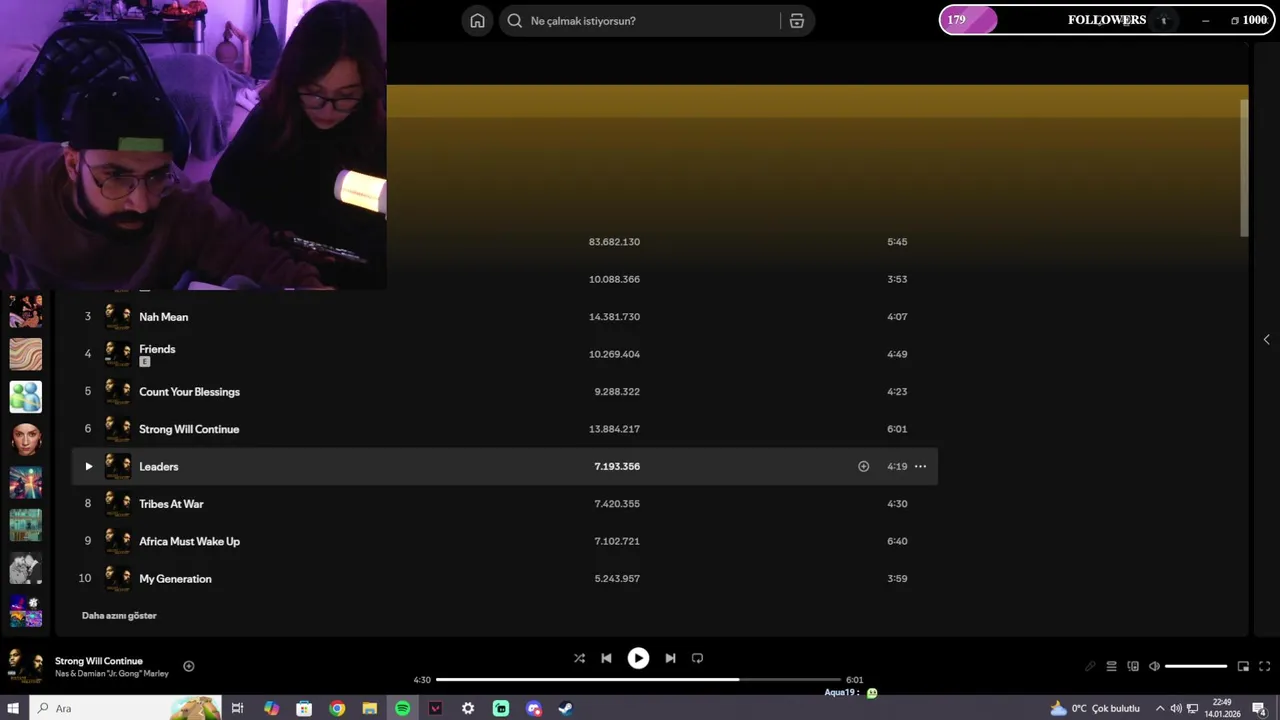
Task: Expand the right sidebar using the chevron
Action: coord(1266,340)
